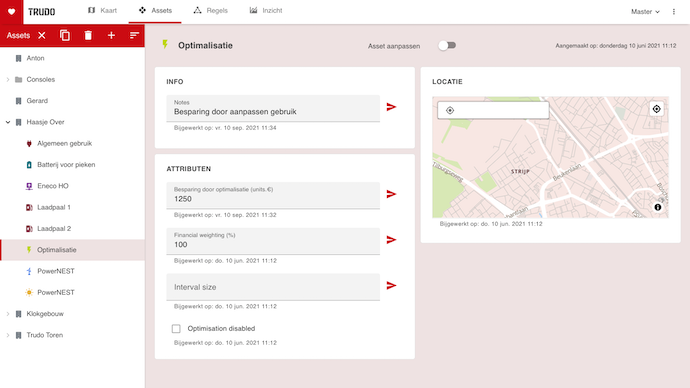Screen dimensions: 690x388
Task: Open the Regels tab
Action: click(x=210, y=11)
